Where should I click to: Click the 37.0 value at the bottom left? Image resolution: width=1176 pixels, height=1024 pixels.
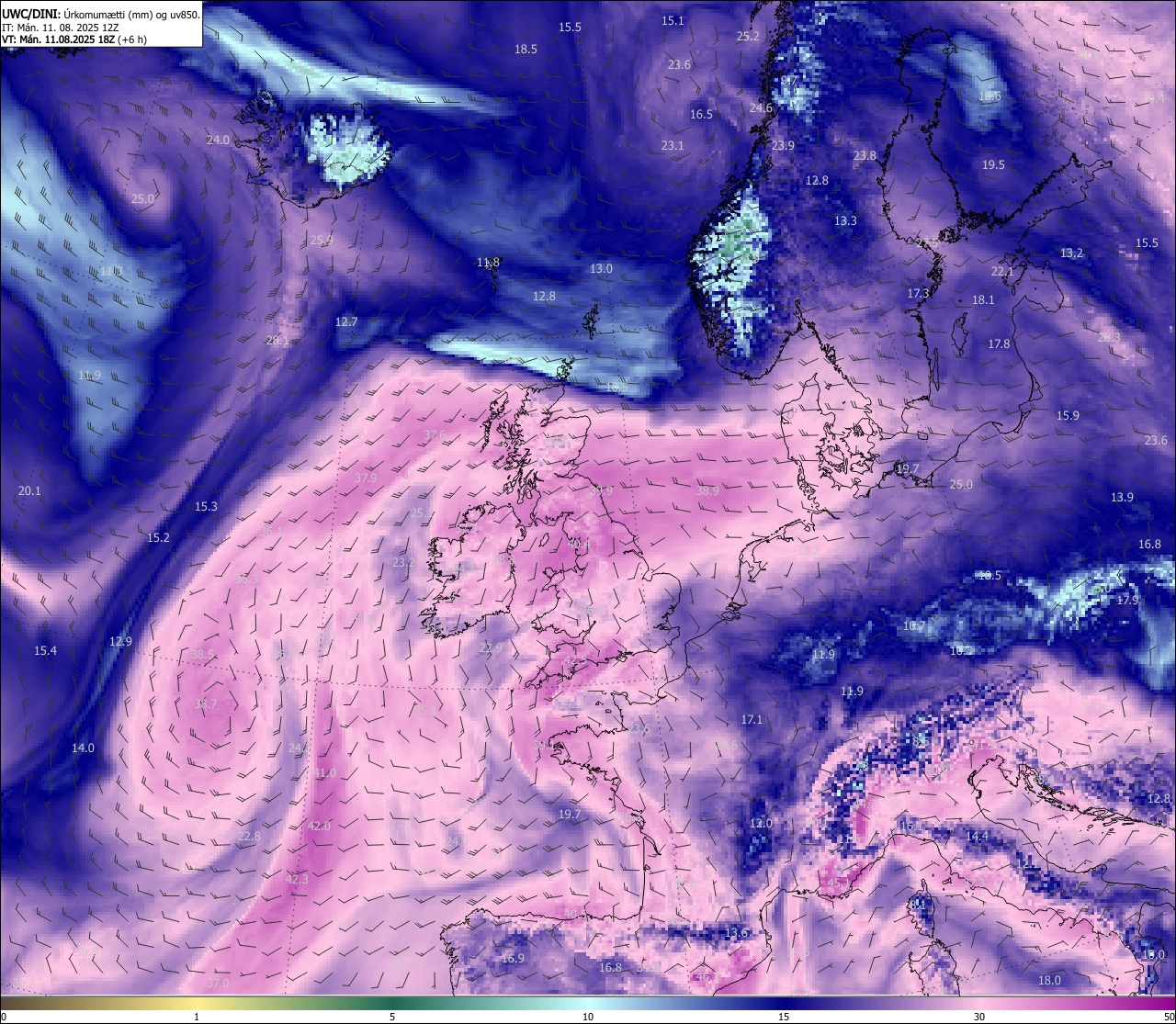click(x=217, y=984)
